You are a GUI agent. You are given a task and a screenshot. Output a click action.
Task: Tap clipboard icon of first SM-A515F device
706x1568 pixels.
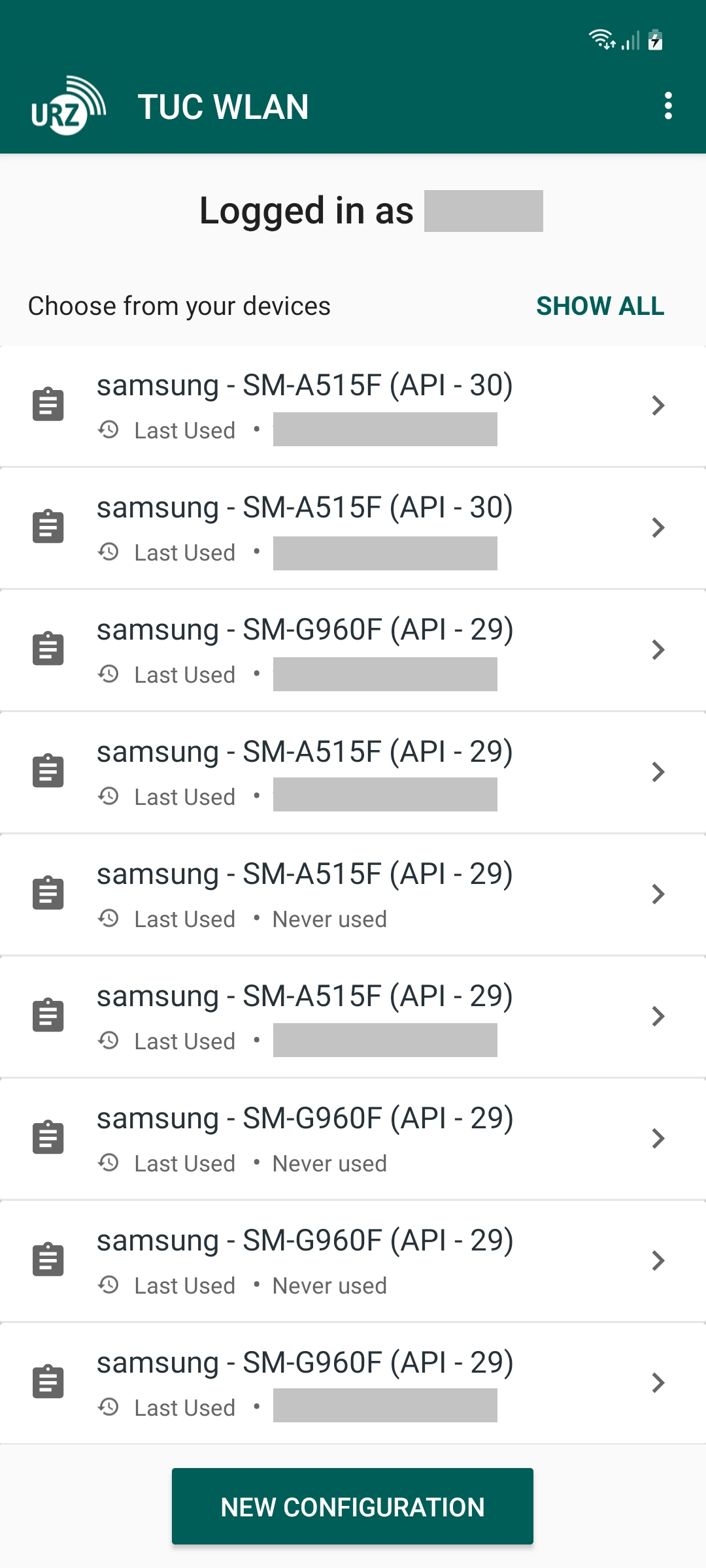(48, 404)
